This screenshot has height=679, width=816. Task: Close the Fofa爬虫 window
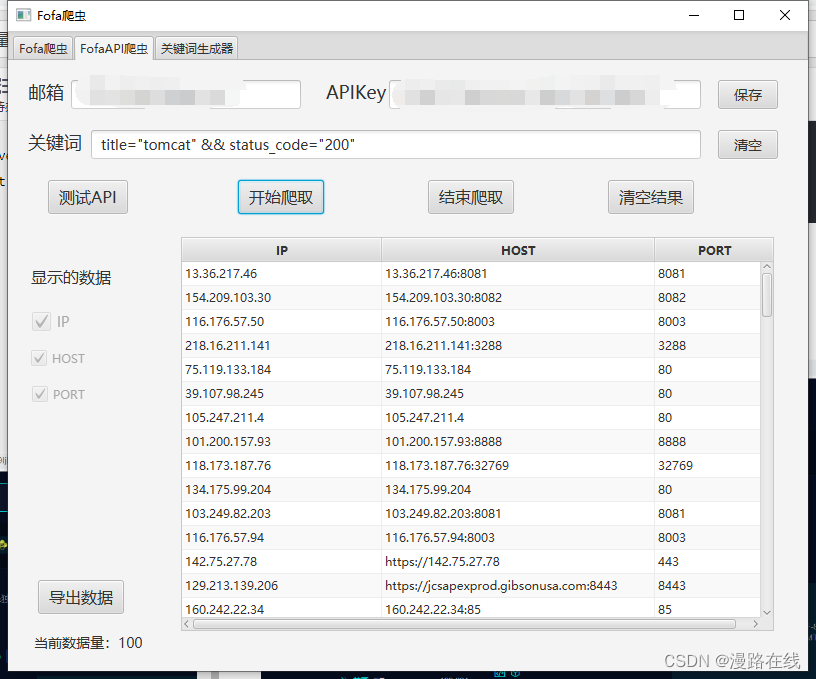coord(785,15)
